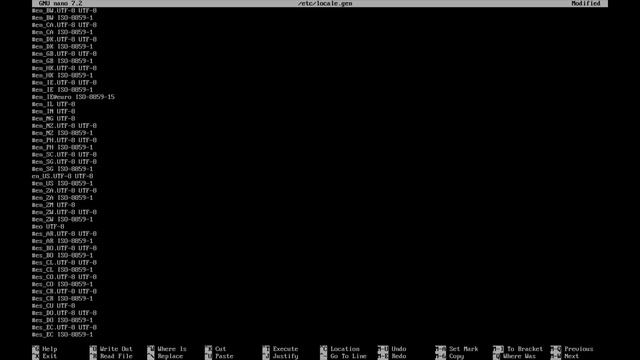Place cursor on #eo UTF-8 line
This screenshot has height=360, width=640.
tap(48, 227)
